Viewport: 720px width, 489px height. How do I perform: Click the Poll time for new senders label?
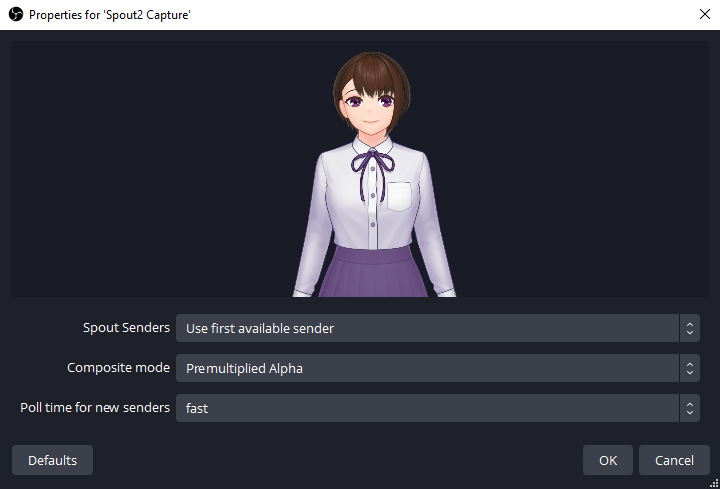pyautogui.click(x=95, y=407)
